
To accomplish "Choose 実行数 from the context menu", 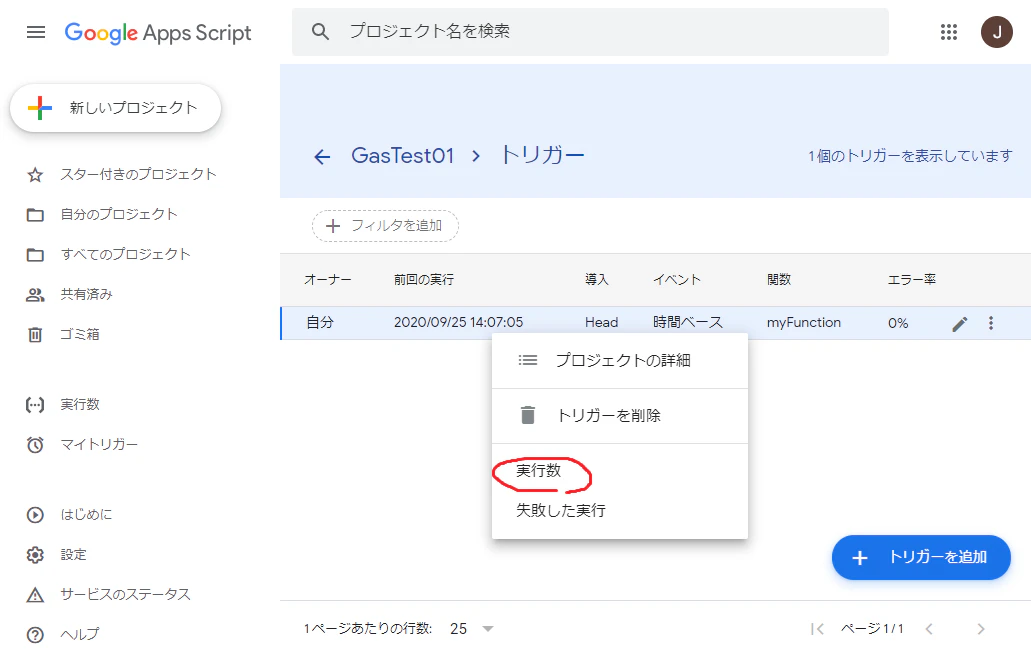I will coord(619,471).
